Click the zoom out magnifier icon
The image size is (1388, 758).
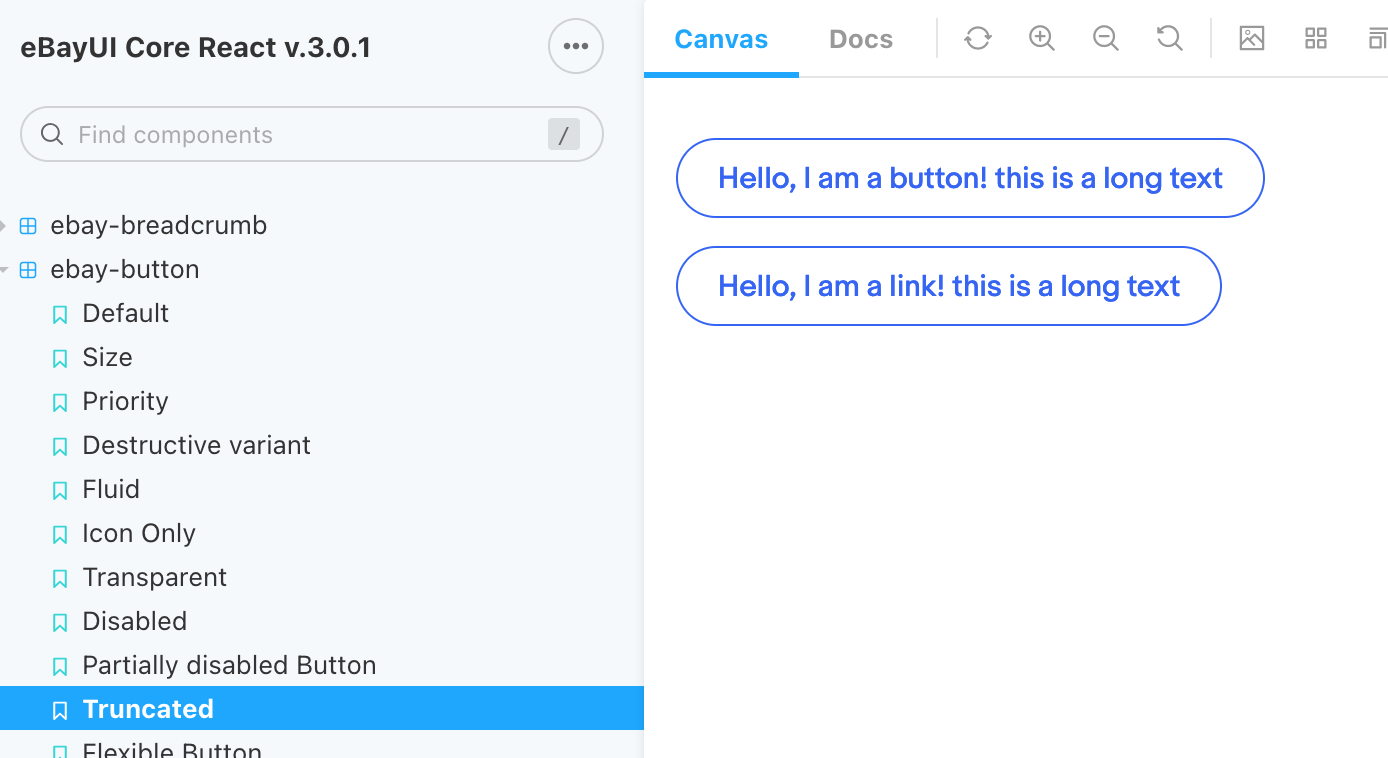click(x=1106, y=38)
